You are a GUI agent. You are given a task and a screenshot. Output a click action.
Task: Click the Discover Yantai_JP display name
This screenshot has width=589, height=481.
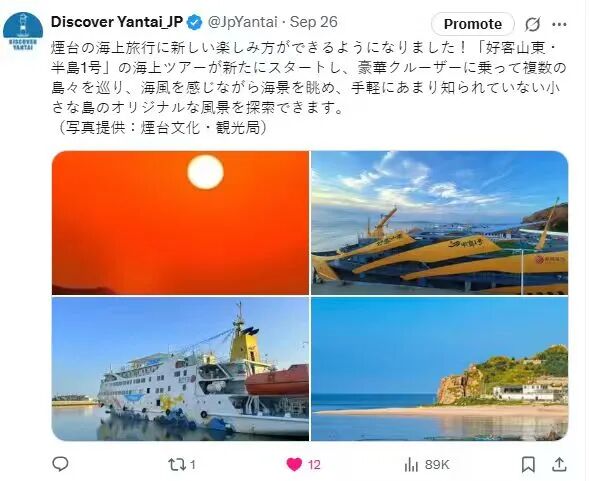[117, 22]
